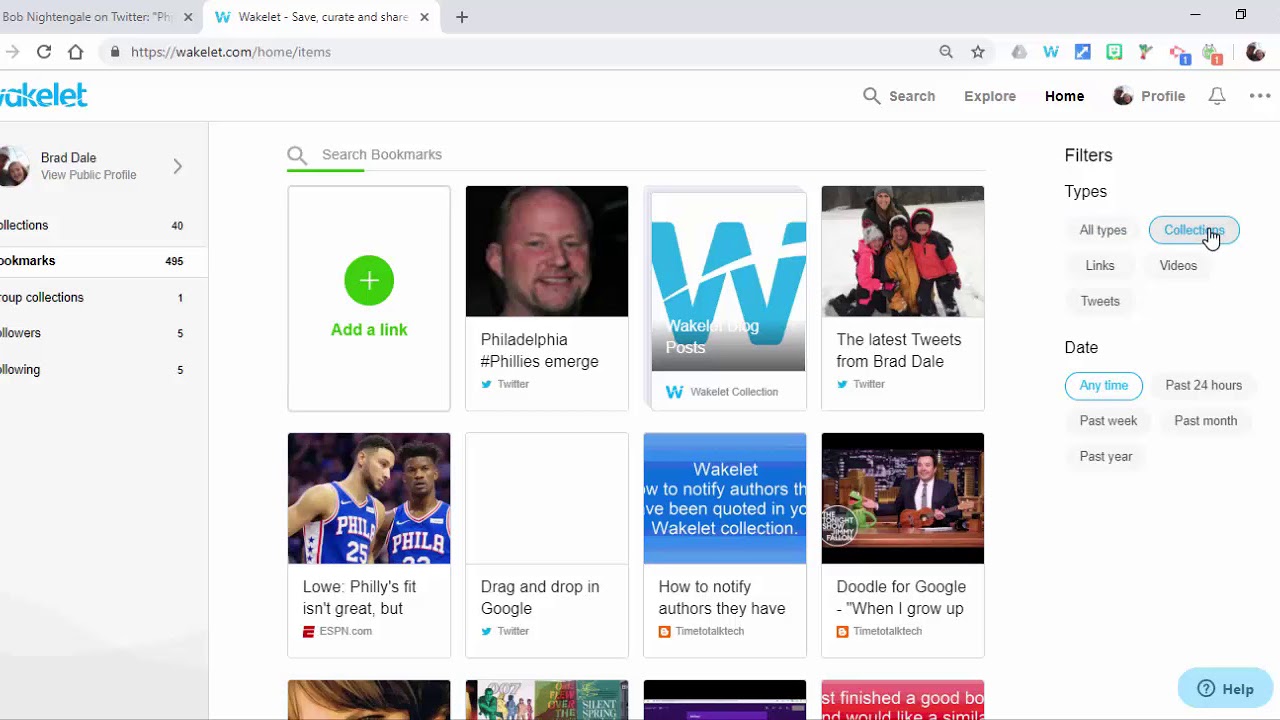Expand Brad Dale profile chevron
The height and width of the screenshot is (720, 1280).
click(177, 166)
